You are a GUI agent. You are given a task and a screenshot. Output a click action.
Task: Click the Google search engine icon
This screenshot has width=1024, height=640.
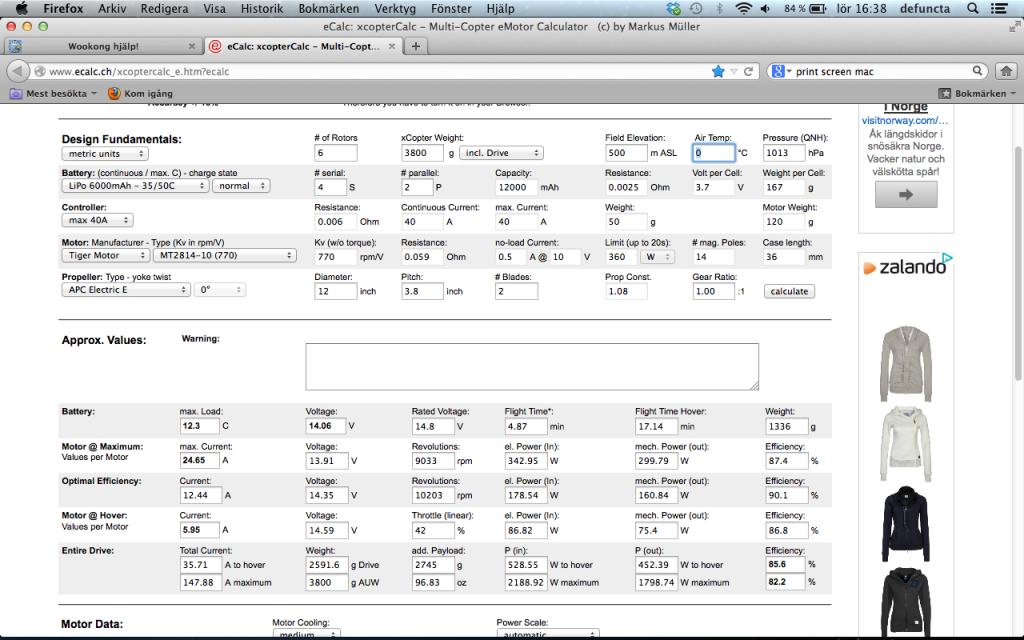777,71
